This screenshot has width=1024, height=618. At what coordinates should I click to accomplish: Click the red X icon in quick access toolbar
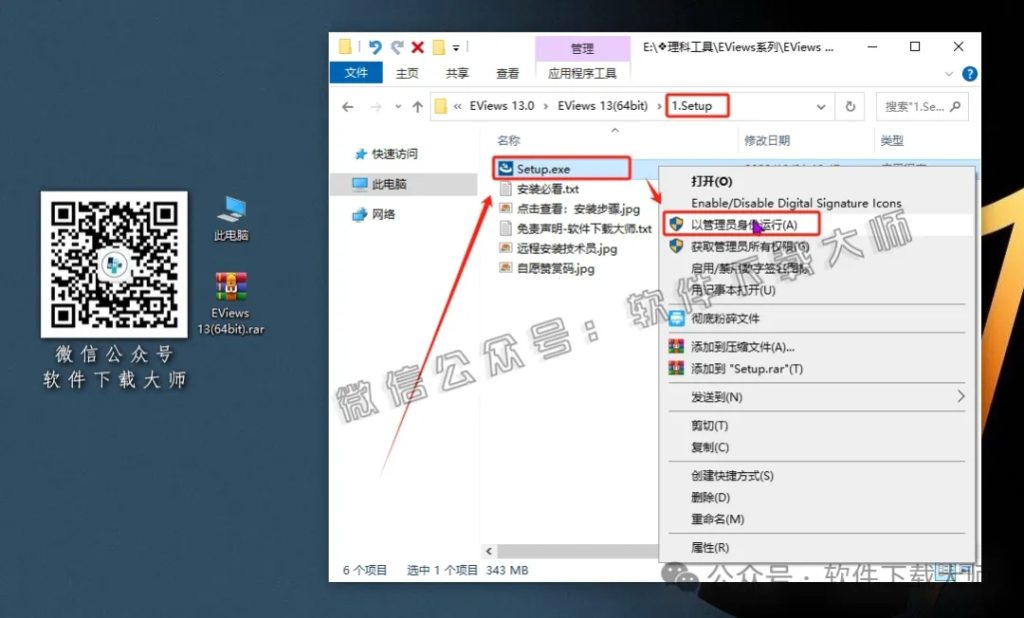(x=415, y=46)
